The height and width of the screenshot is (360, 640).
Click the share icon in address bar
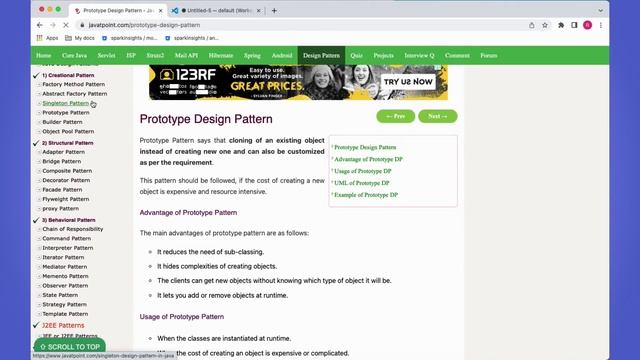coord(531,25)
